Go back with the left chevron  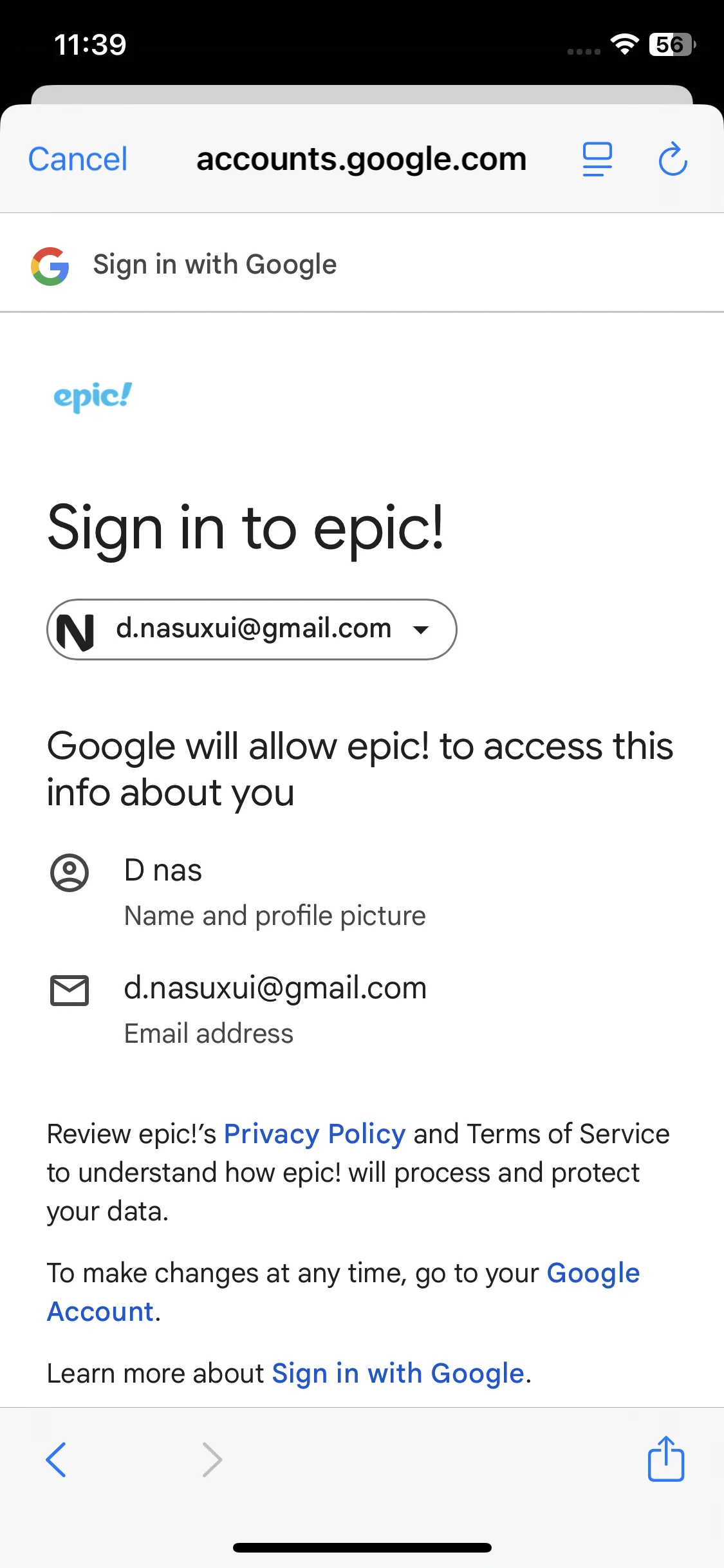click(x=56, y=1459)
